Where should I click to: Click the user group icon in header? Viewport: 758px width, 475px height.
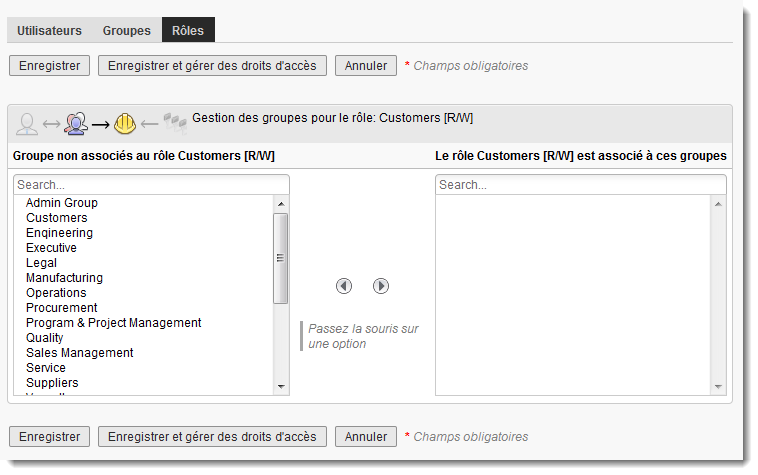76,124
